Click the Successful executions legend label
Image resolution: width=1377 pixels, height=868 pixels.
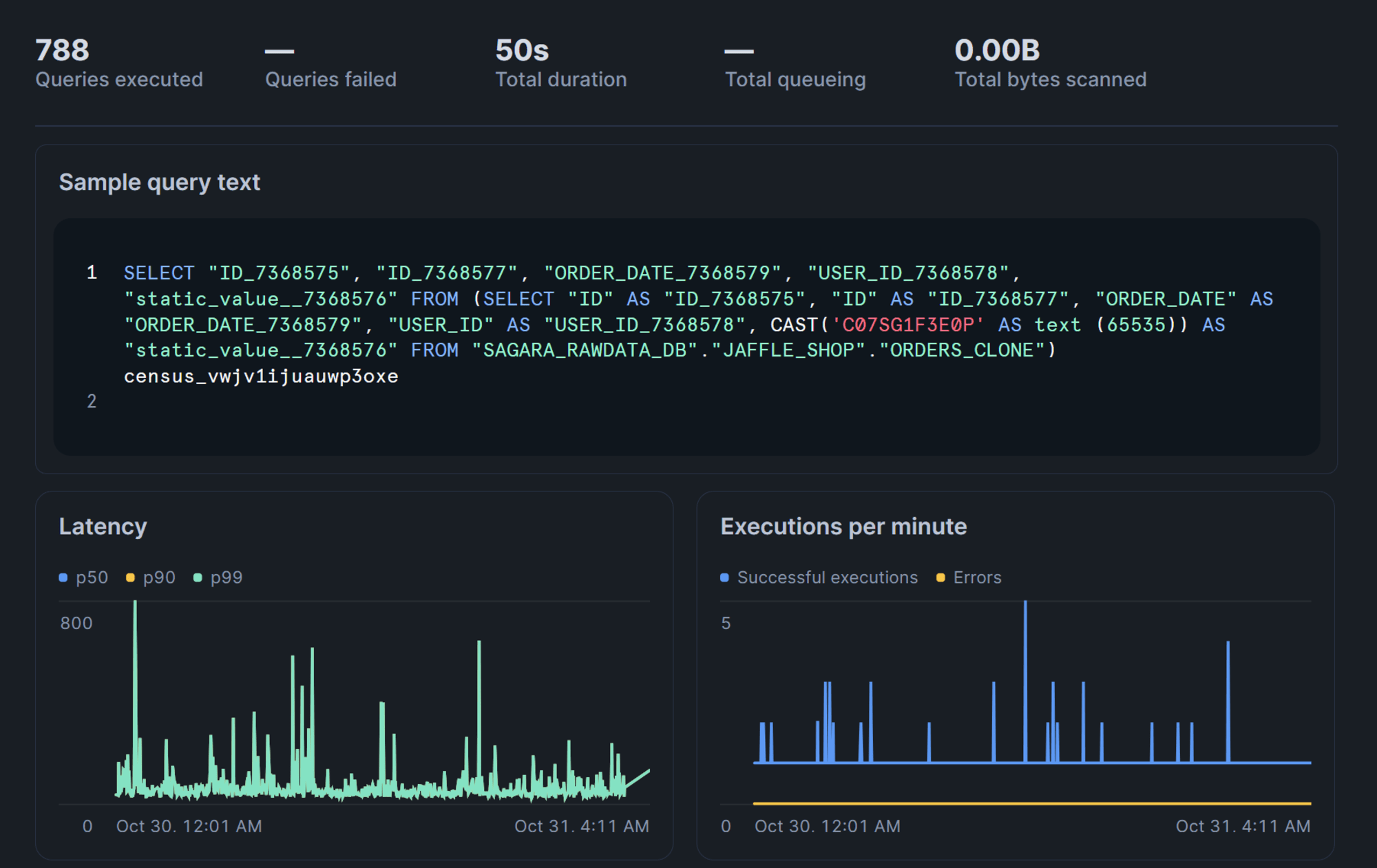[828, 578]
